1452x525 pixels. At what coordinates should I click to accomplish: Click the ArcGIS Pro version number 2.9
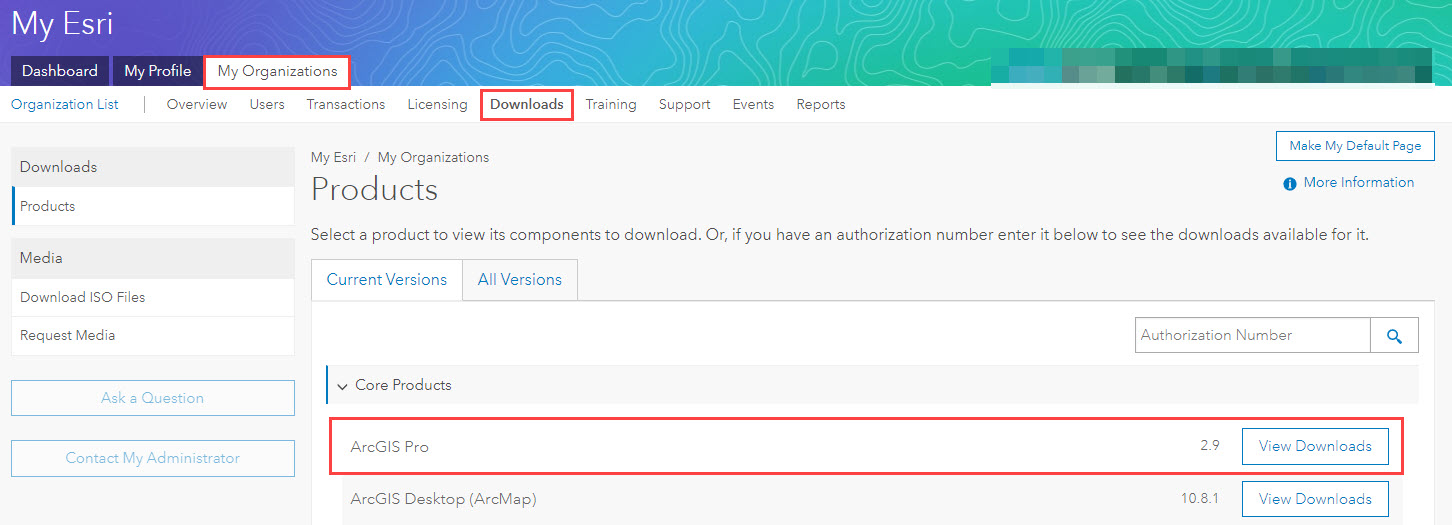(1210, 446)
